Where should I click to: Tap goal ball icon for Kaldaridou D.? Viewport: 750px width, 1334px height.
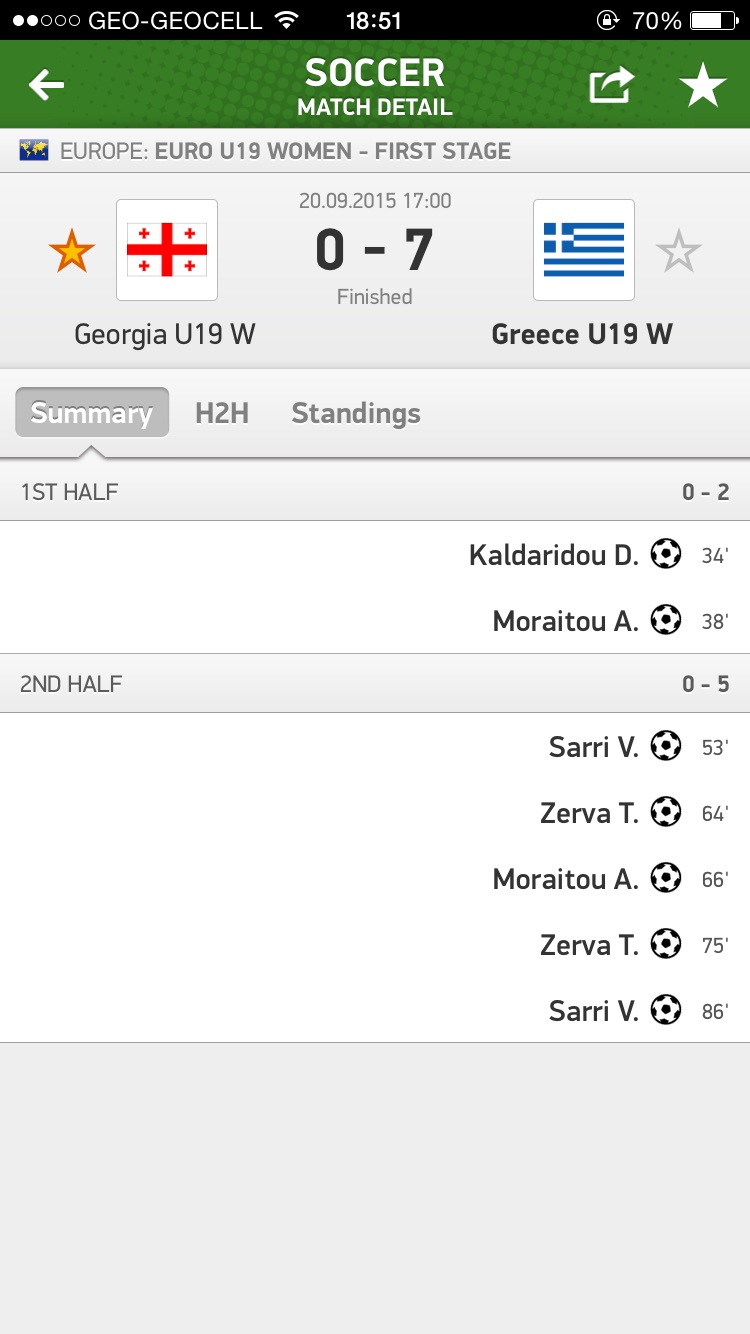pos(666,554)
